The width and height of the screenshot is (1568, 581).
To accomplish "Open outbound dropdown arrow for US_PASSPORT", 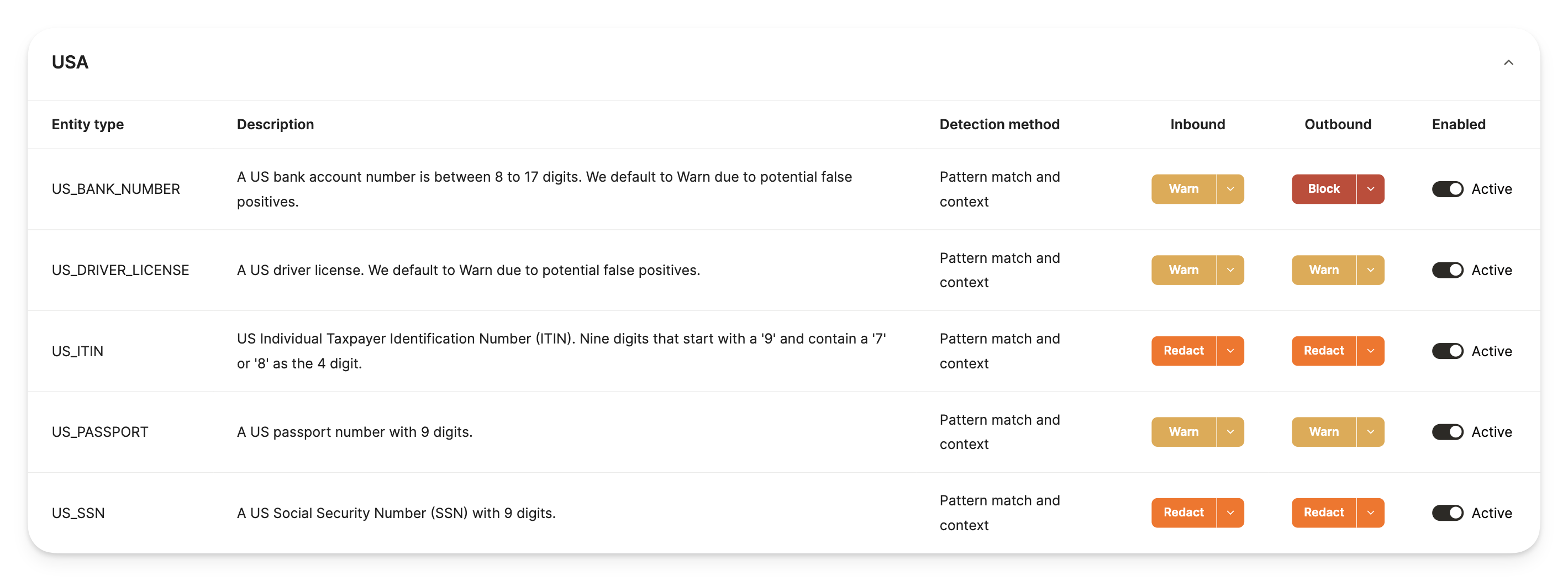I will pyautogui.click(x=1370, y=432).
